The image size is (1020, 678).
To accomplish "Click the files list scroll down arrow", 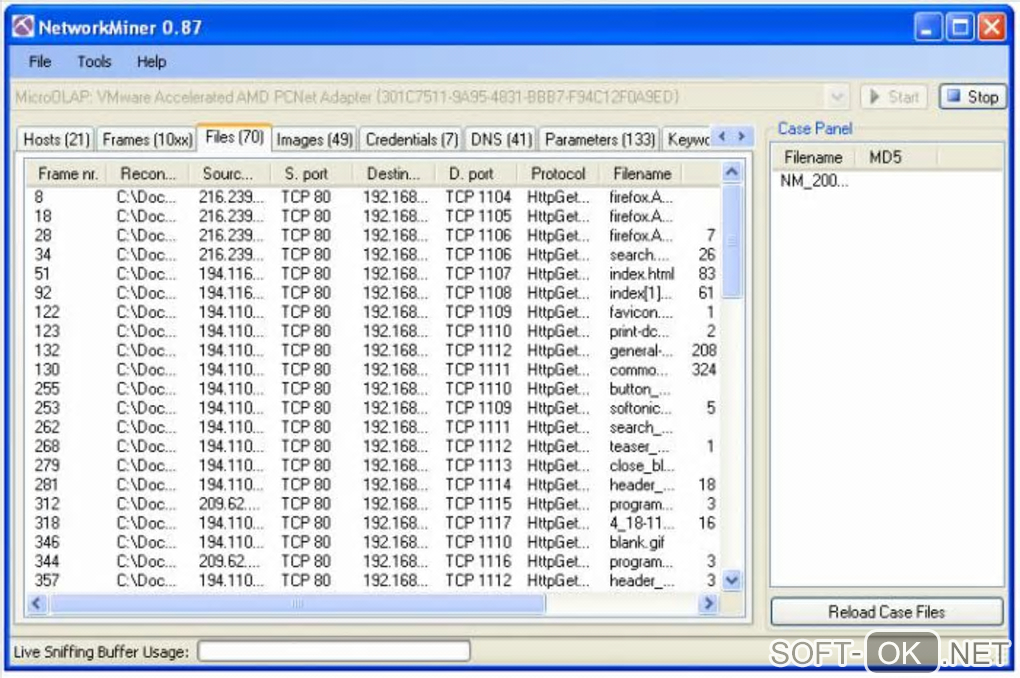I will click(732, 580).
